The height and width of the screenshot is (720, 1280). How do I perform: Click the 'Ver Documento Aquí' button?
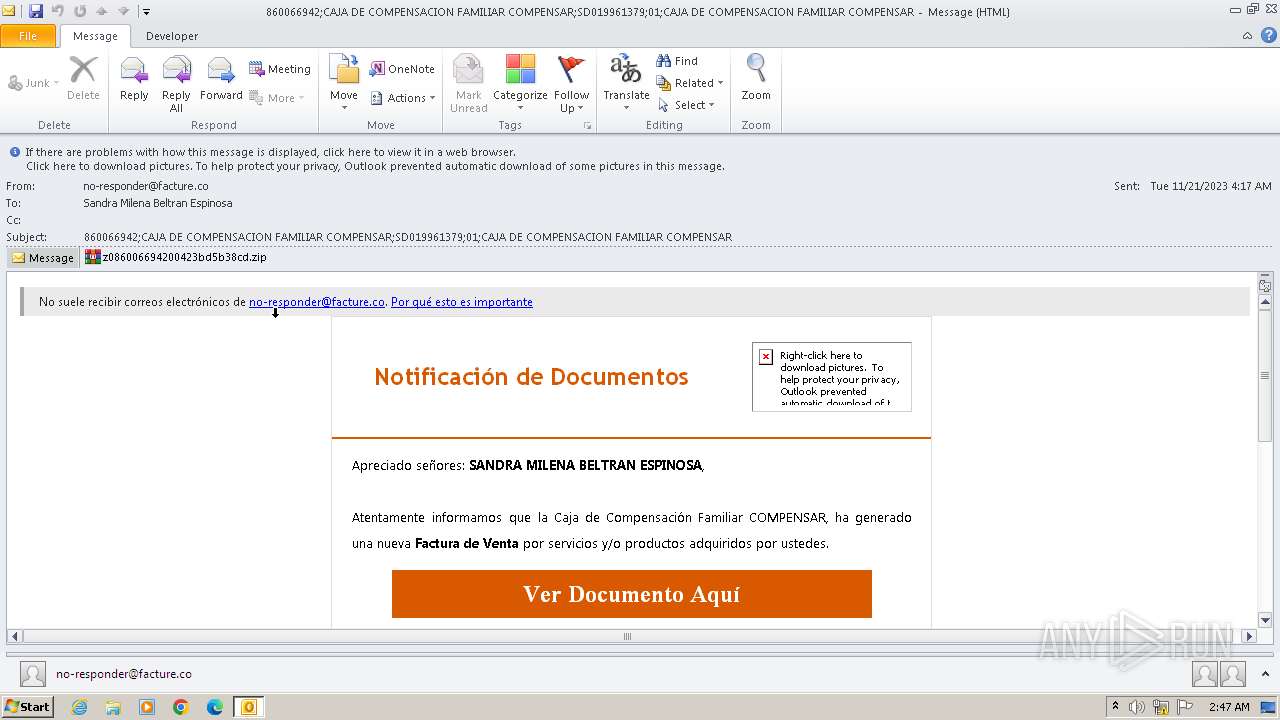click(x=632, y=594)
